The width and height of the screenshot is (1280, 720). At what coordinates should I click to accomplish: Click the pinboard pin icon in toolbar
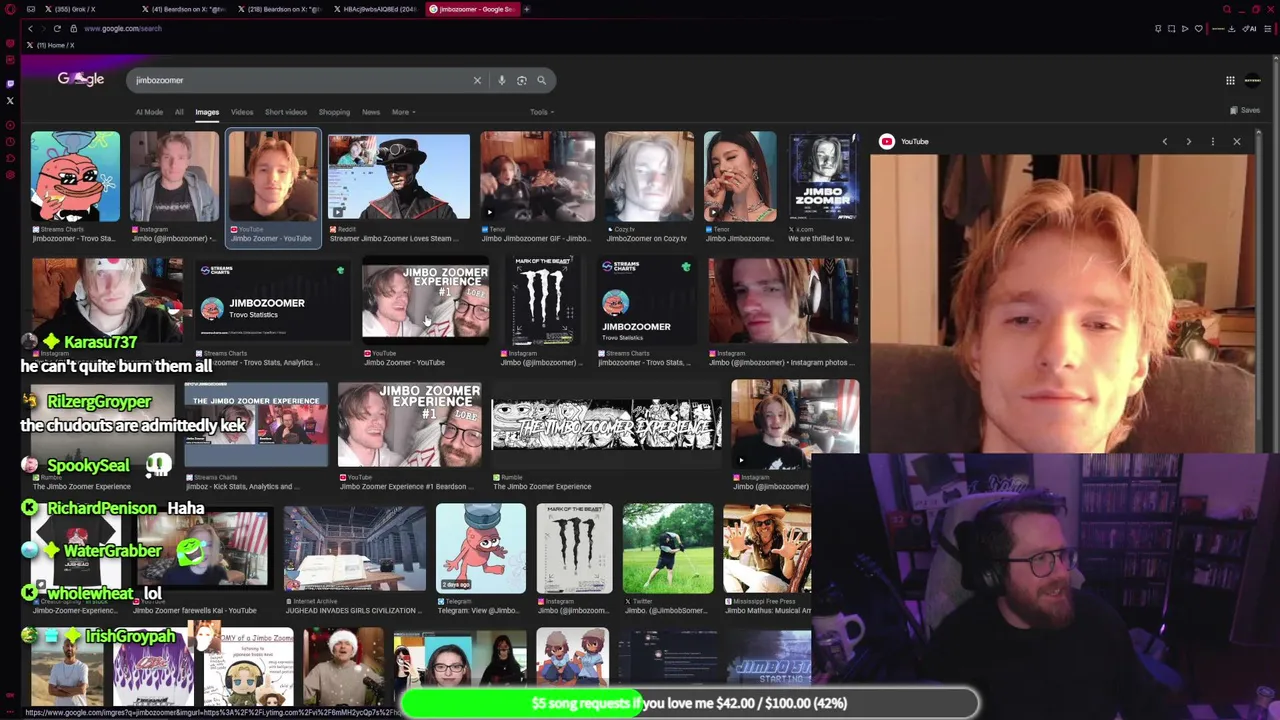[x=1158, y=28]
